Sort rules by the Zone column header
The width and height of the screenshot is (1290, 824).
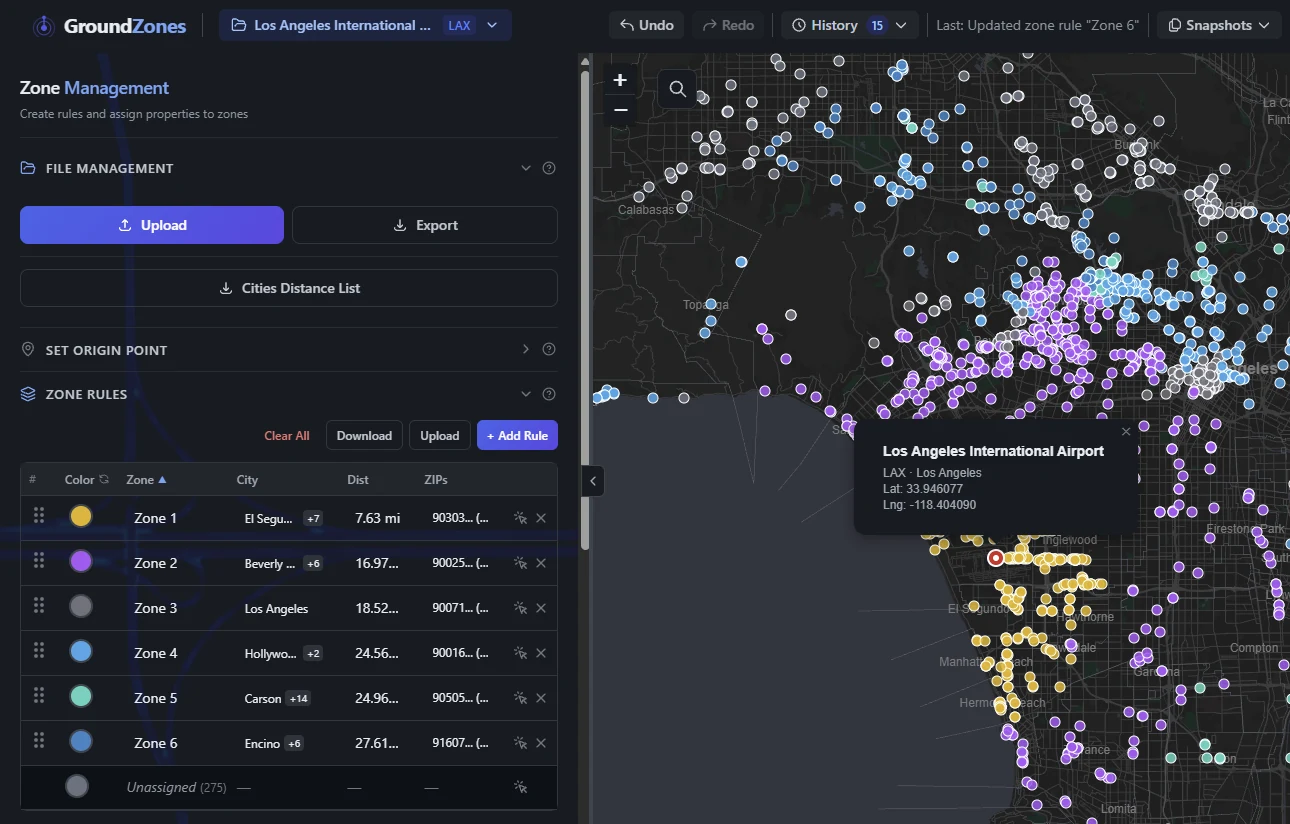click(x=146, y=480)
